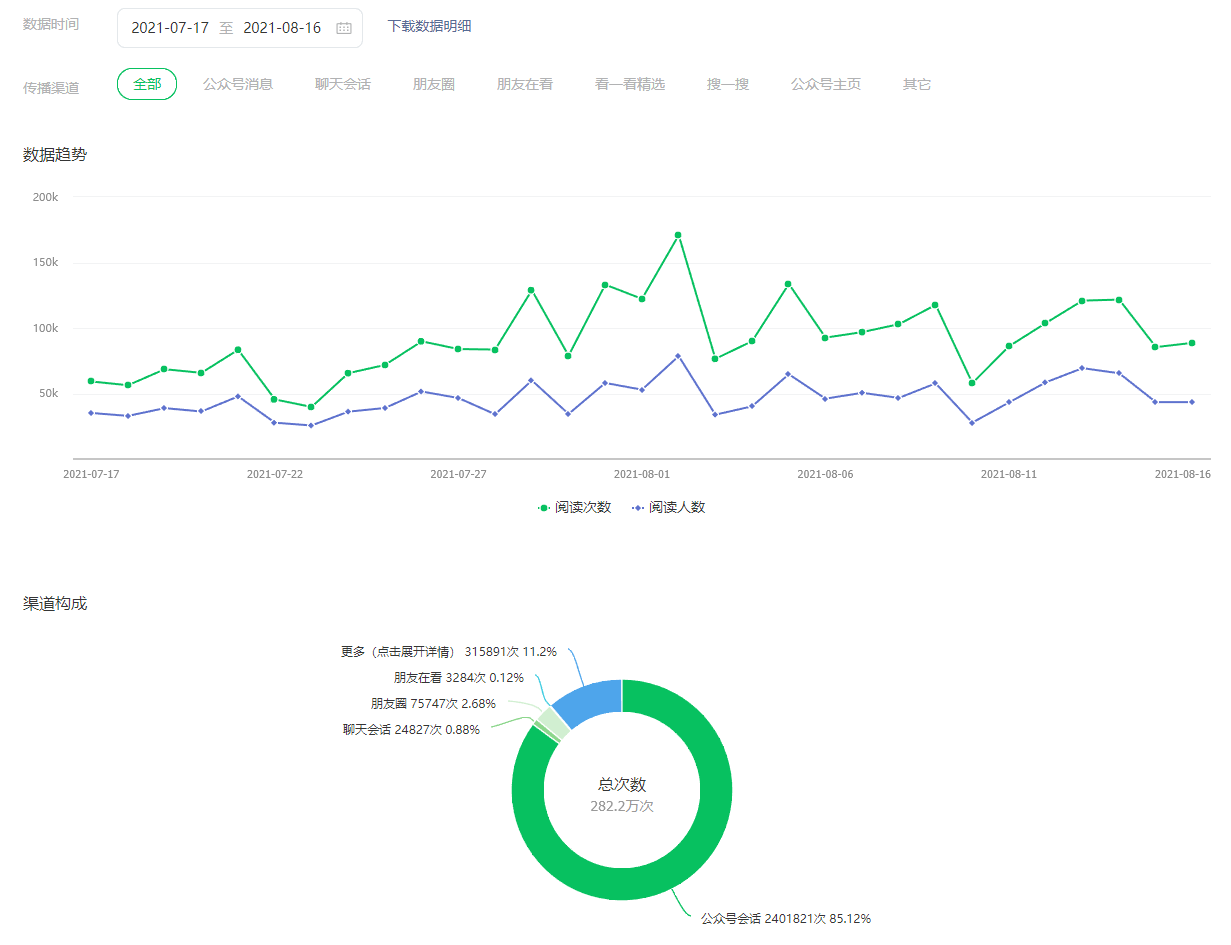Switch to 聊天会话 channel tab
This screenshot has width=1231, height=945.
point(343,84)
